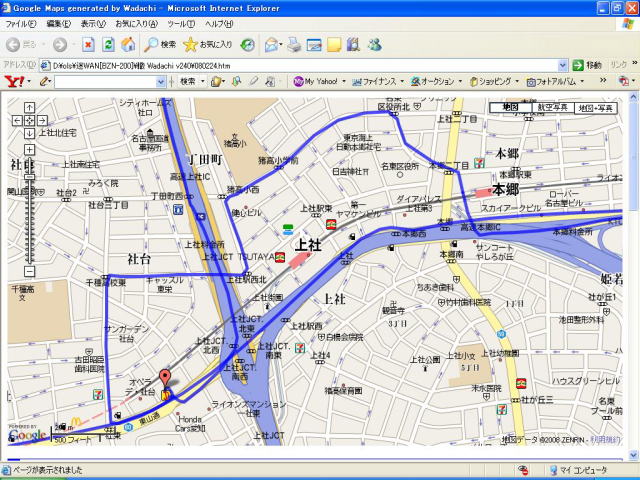The height and width of the screenshot is (480, 640).
Task: Open the ショッピング dropdown arrow
Action: click(517, 82)
